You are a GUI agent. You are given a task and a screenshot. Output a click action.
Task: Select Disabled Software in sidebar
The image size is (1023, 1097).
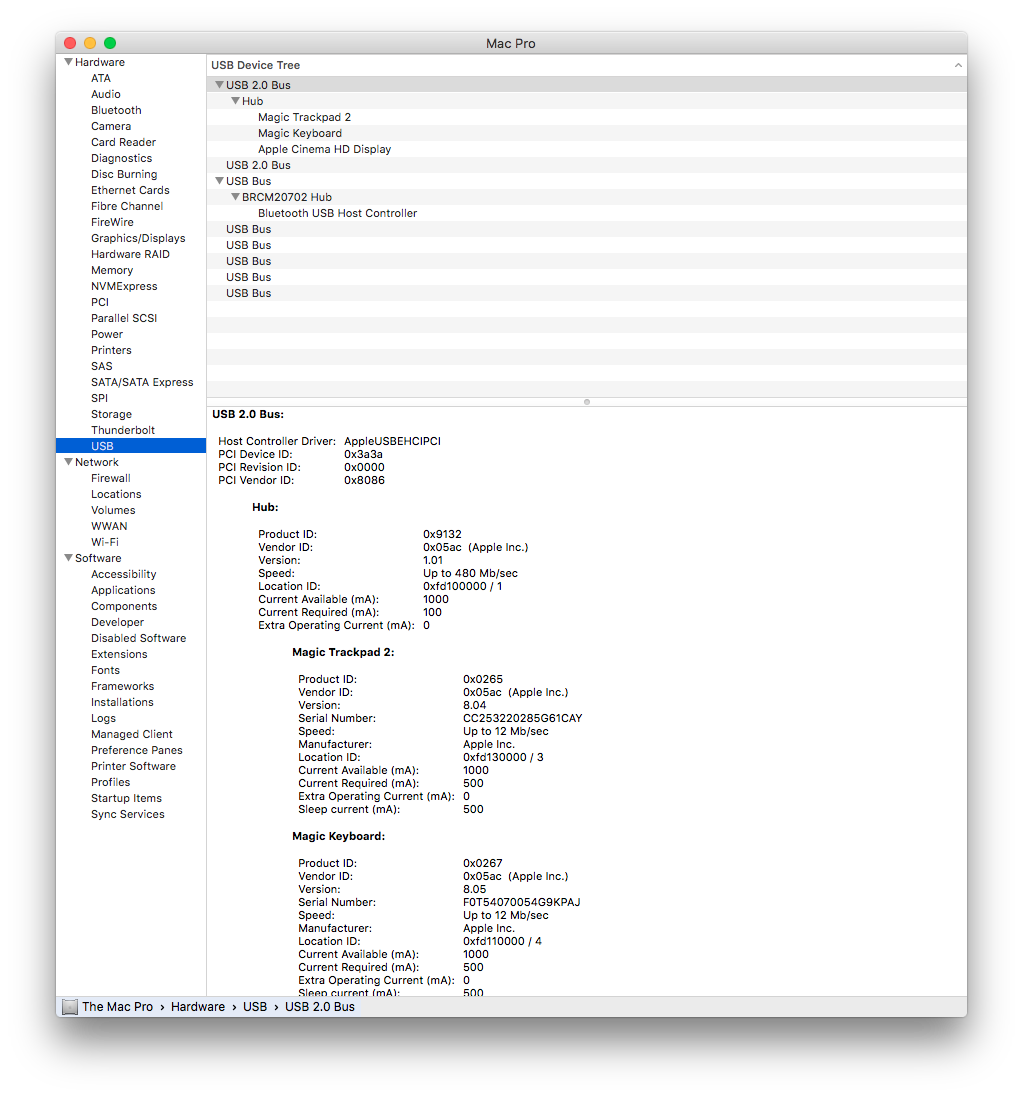139,638
